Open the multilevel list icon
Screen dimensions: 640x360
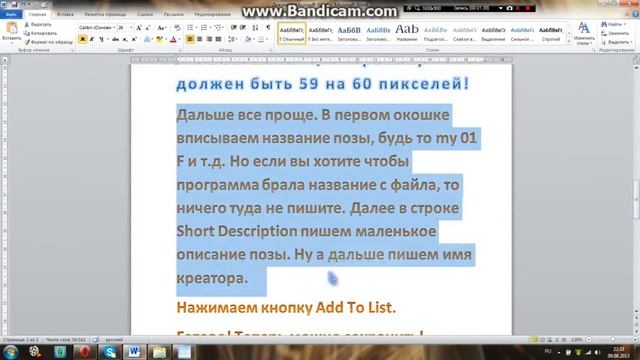tap(219, 28)
